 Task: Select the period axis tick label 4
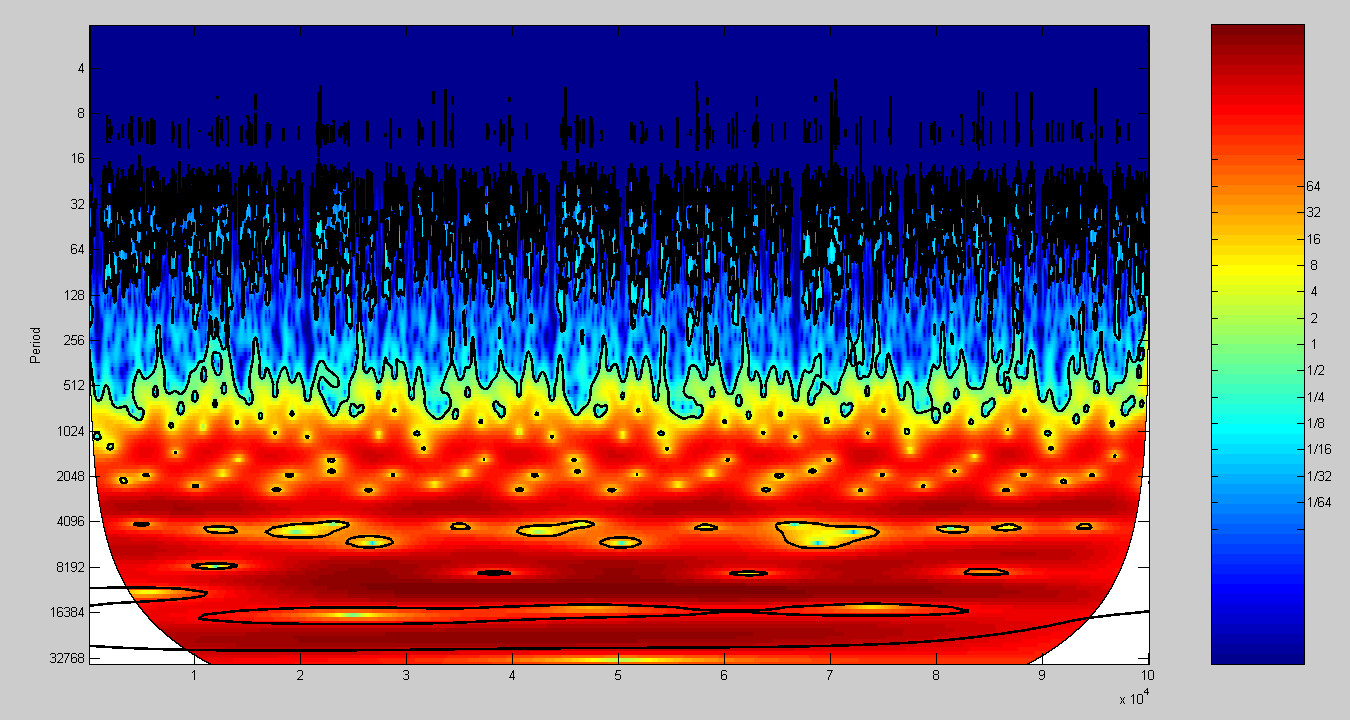(x=81, y=69)
